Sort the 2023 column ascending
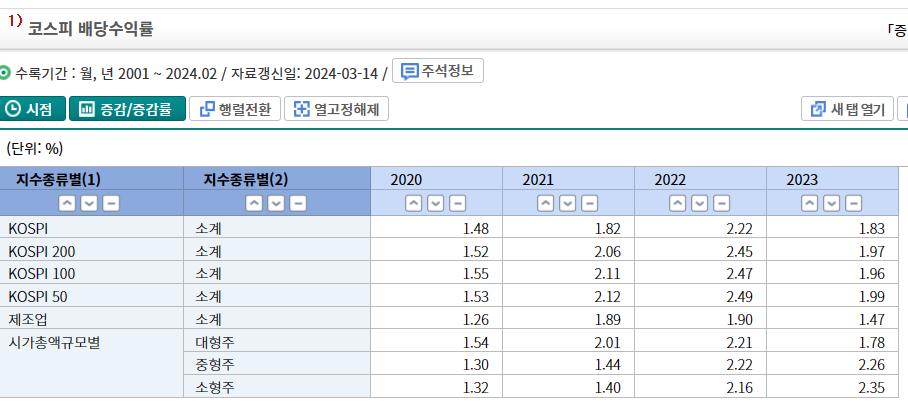 click(810, 203)
